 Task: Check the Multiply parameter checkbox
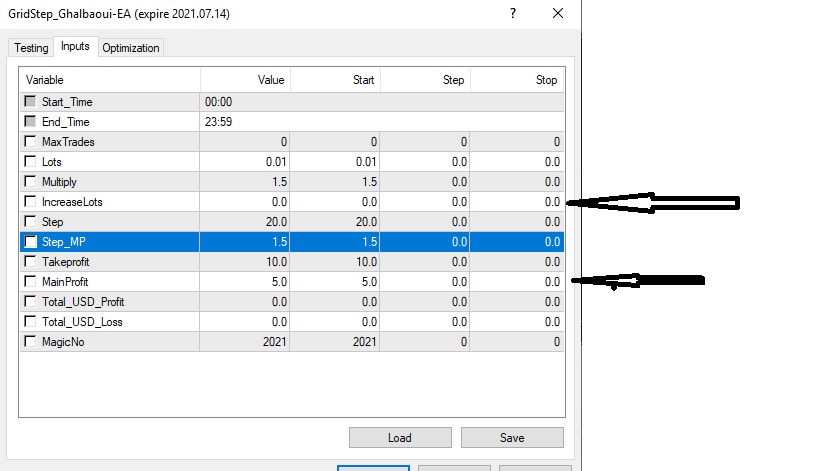(31, 182)
